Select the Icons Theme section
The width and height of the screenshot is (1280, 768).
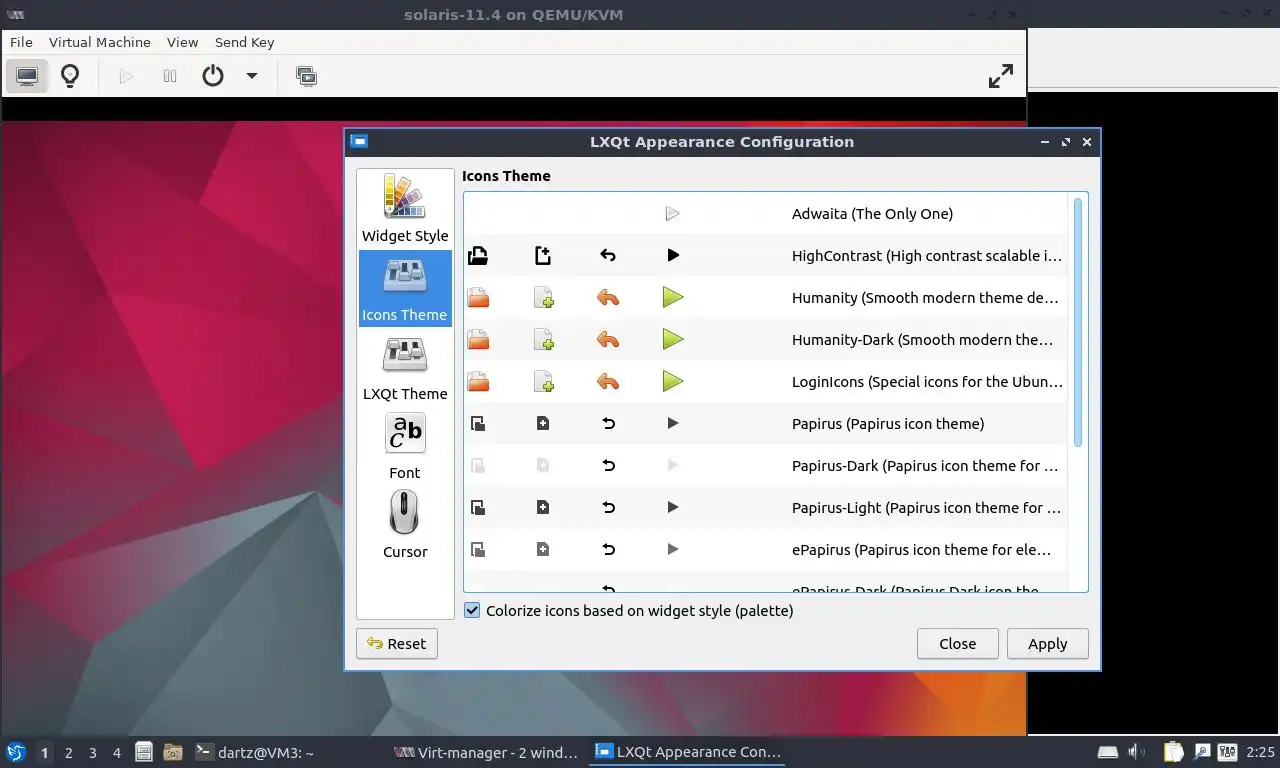[405, 288]
